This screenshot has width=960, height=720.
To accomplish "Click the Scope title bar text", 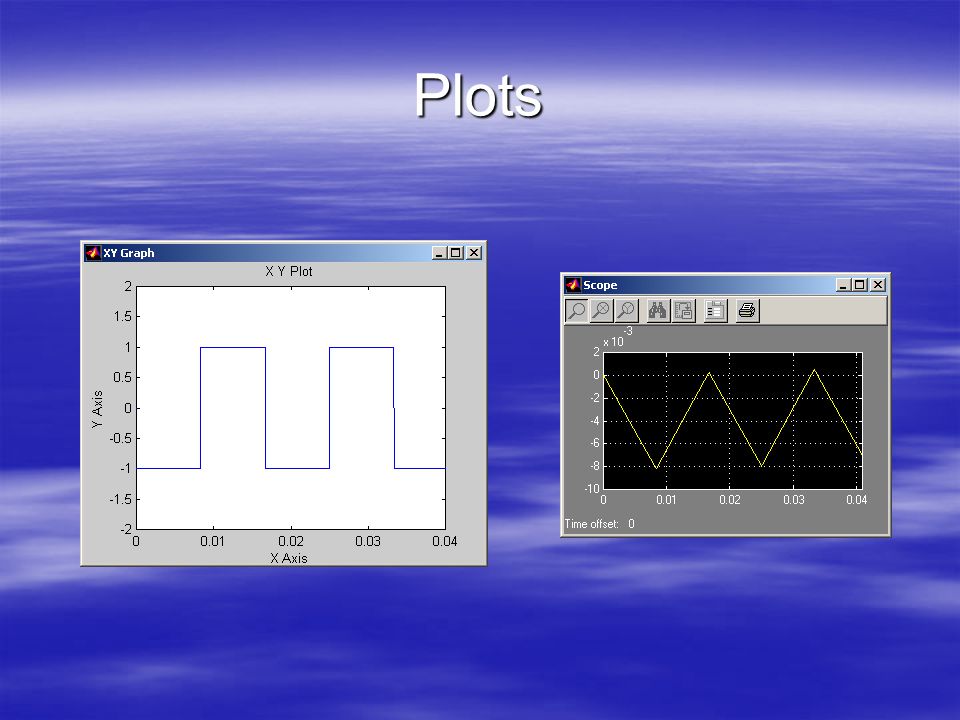I will pyautogui.click(x=600, y=285).
